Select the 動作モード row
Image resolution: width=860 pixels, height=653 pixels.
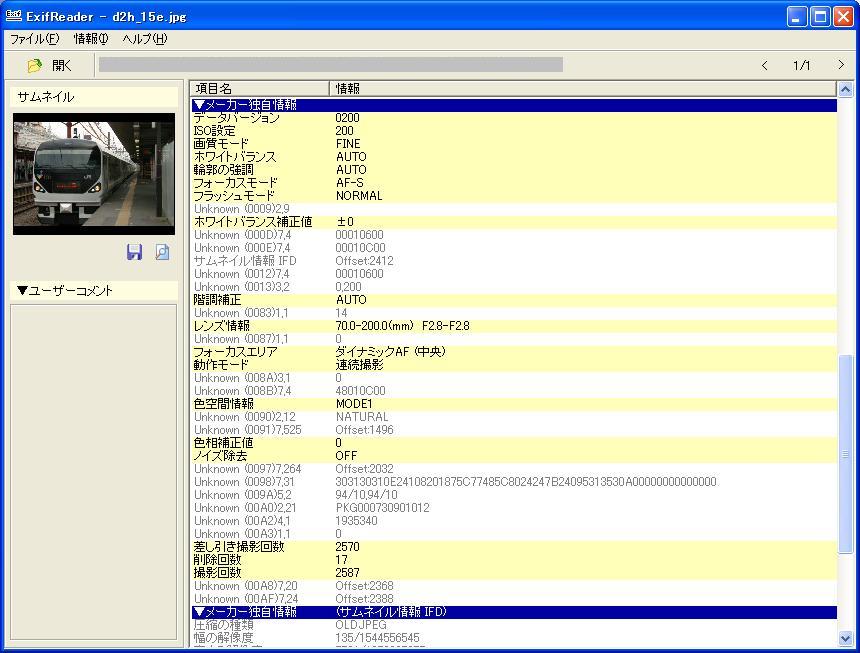tap(514, 365)
